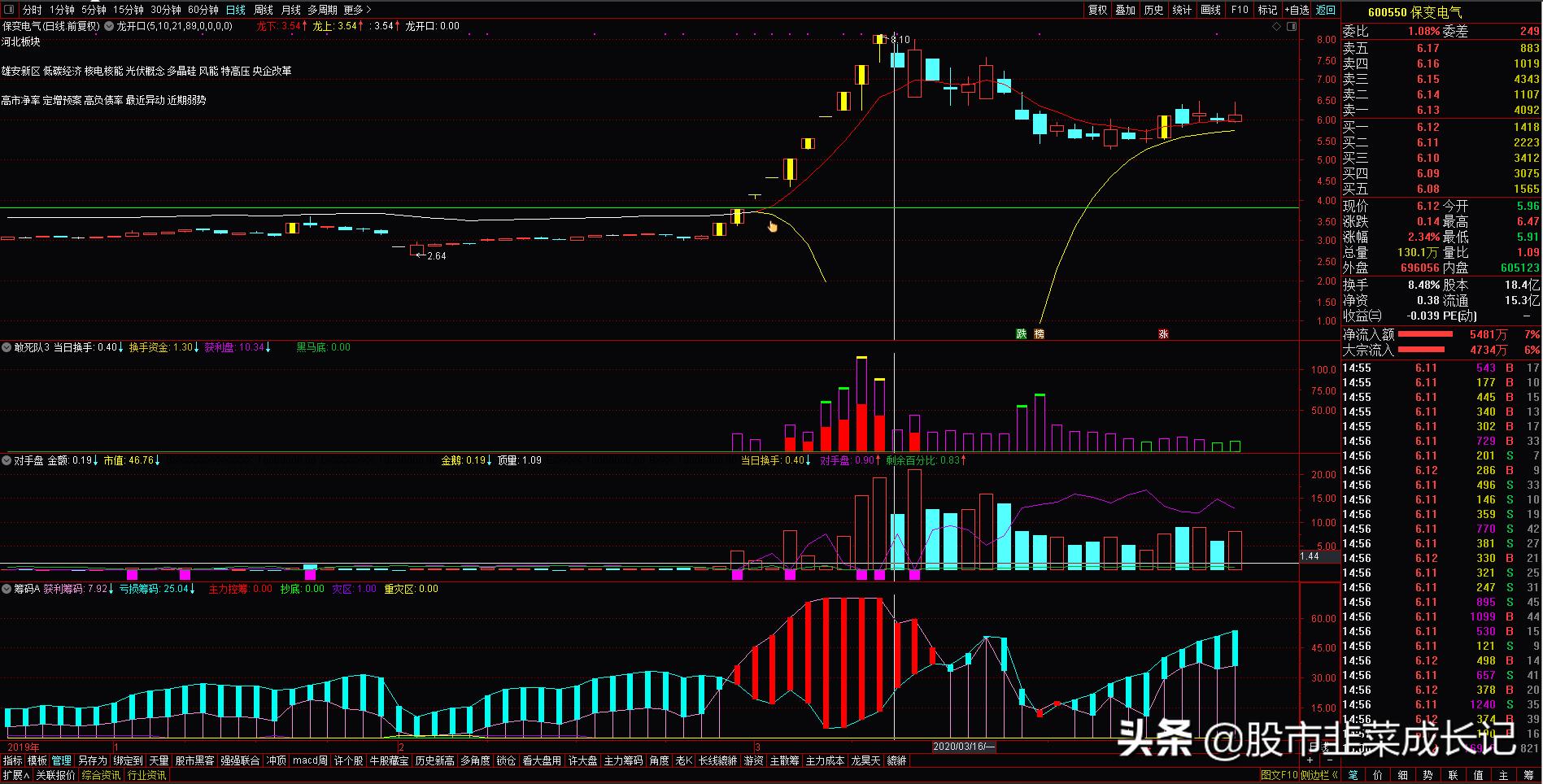The height and width of the screenshot is (784, 1543).
Task: Apply the 天量 indicator template
Action: pyautogui.click(x=159, y=760)
